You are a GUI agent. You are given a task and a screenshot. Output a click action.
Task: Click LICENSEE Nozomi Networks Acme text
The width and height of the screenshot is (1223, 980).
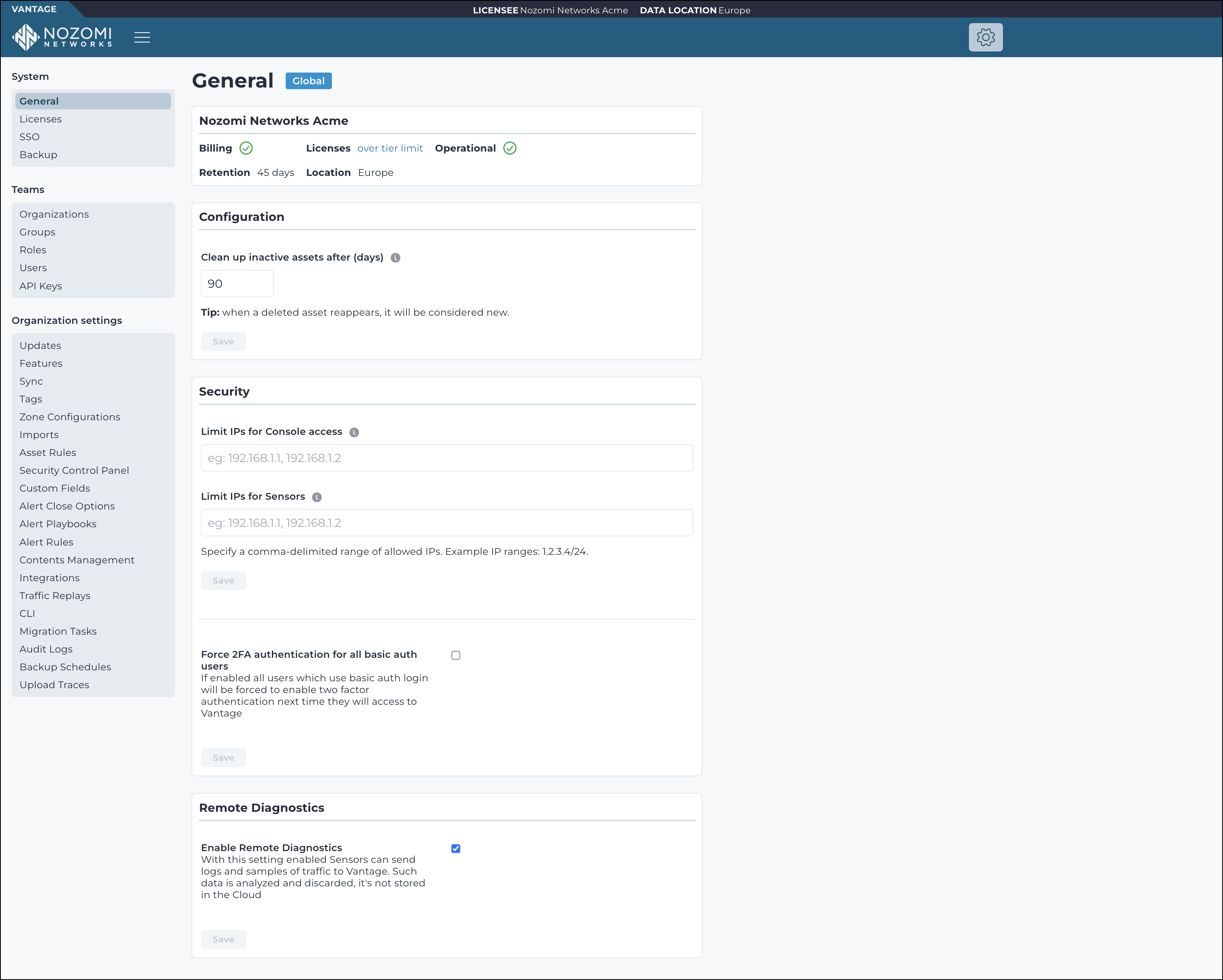550,10
